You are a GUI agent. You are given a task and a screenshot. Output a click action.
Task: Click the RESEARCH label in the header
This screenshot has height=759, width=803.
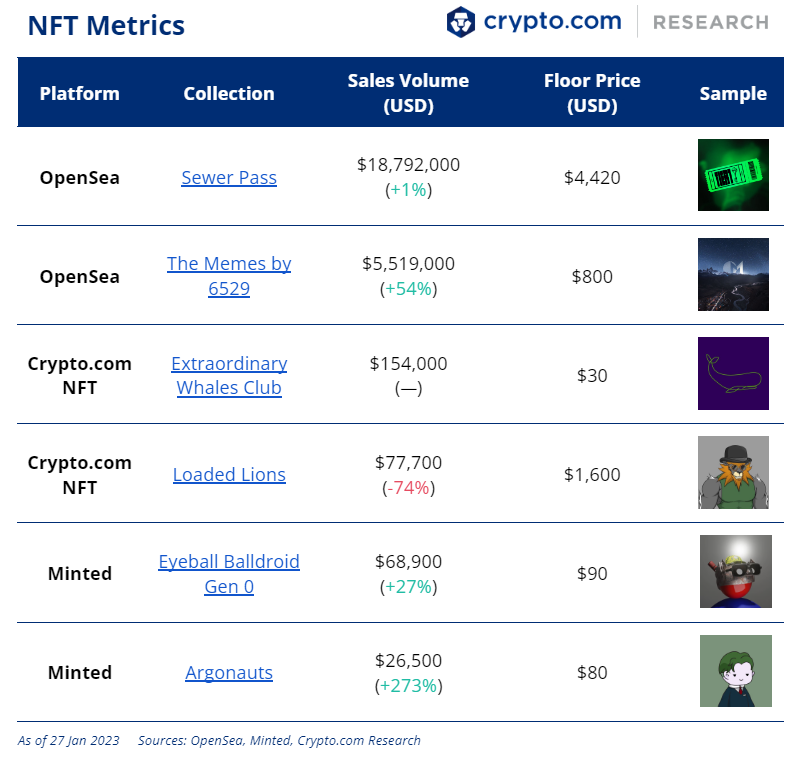point(711,23)
